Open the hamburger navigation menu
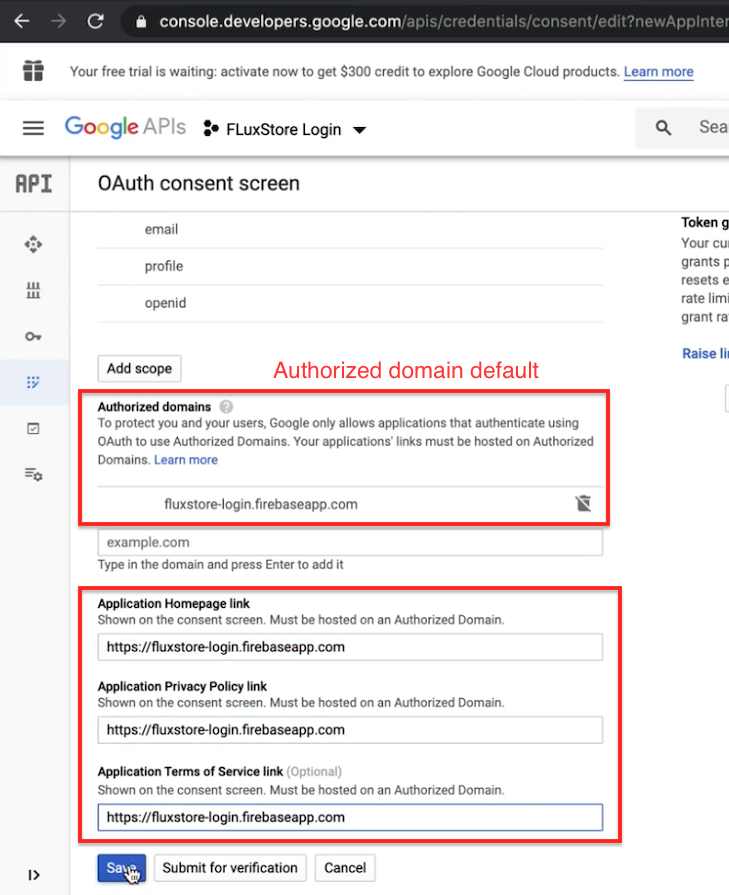Screen dimensions: 729x895 tap(33, 128)
